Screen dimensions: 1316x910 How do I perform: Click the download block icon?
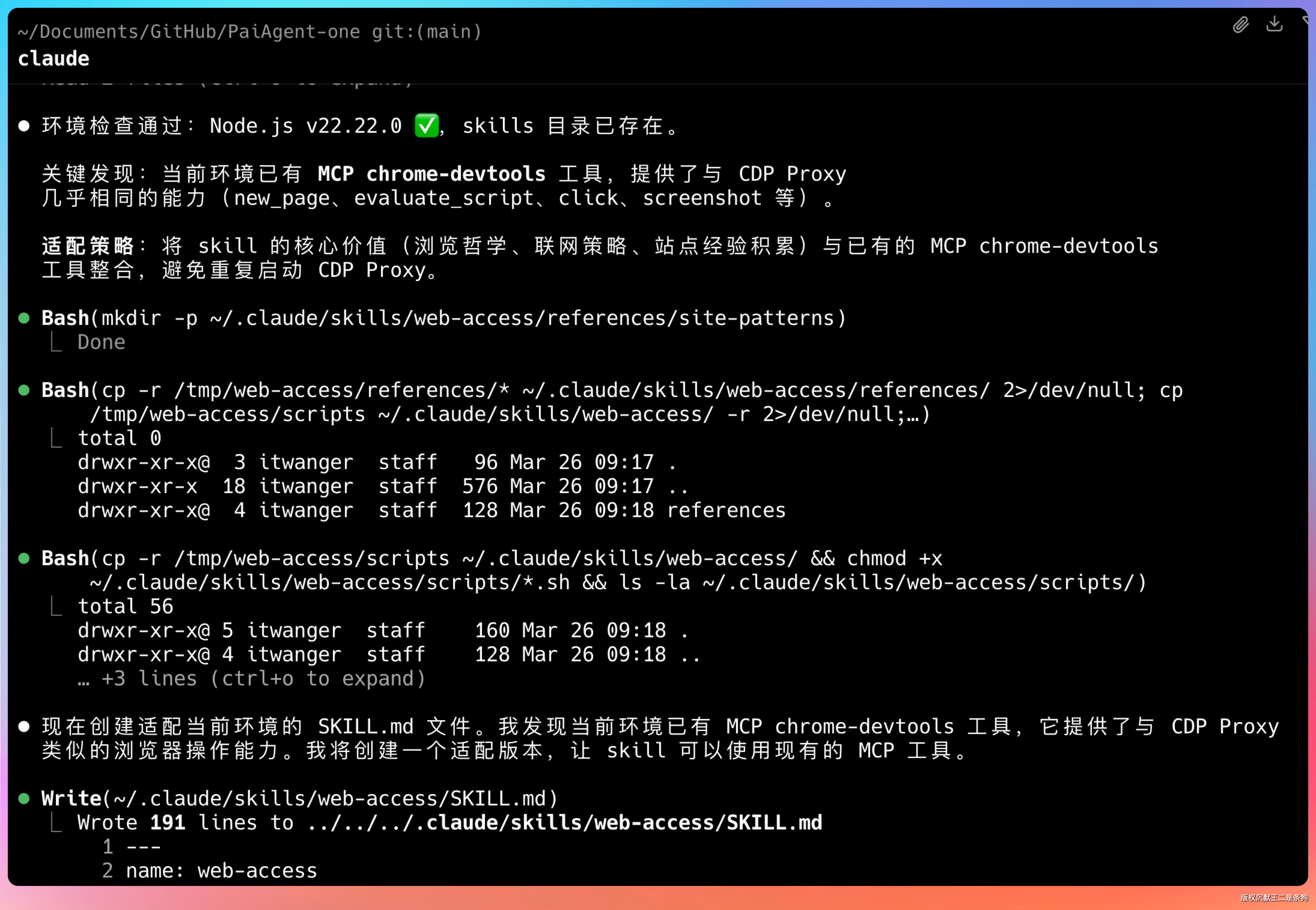pos(1274,24)
